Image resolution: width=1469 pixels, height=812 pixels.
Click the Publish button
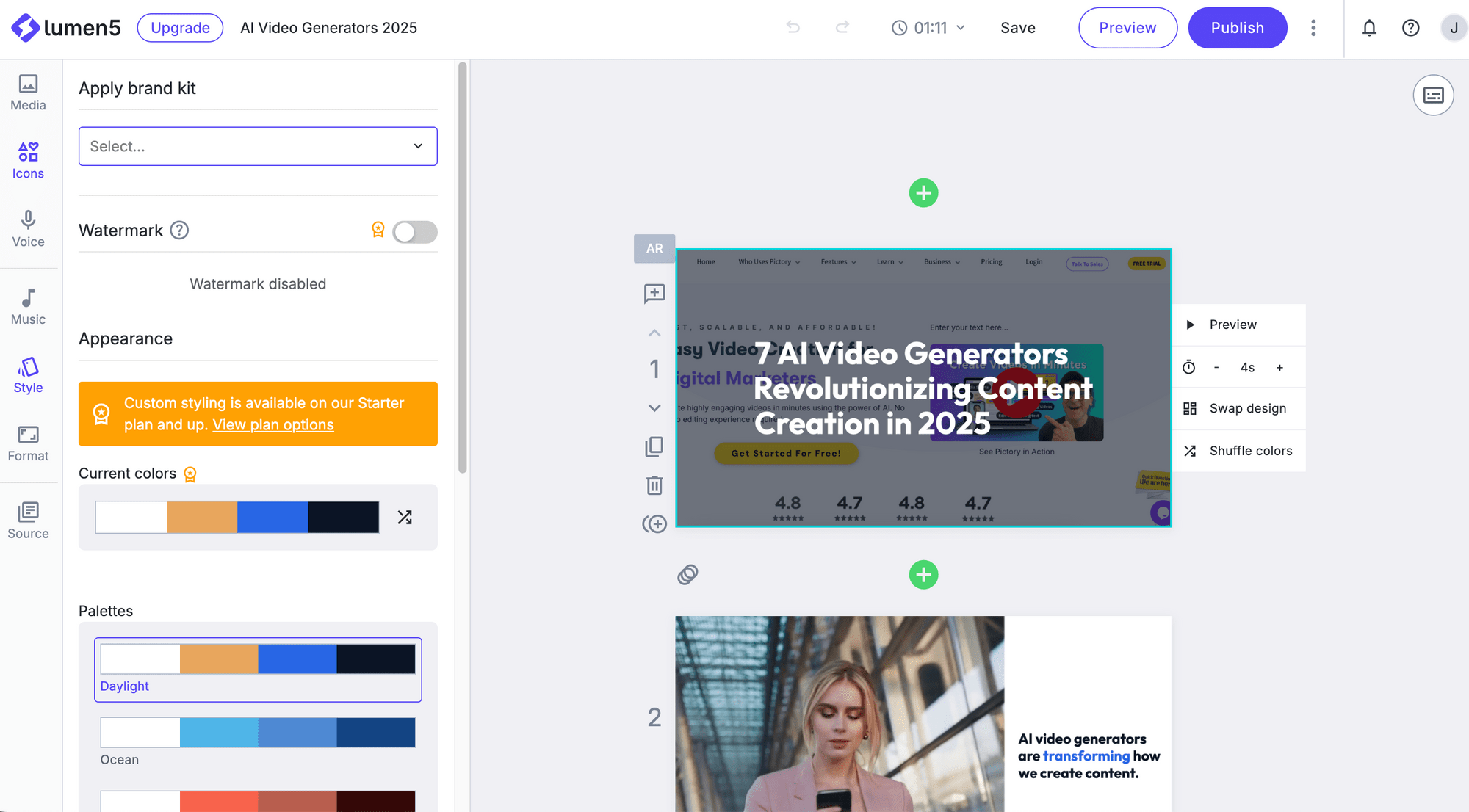click(x=1238, y=27)
